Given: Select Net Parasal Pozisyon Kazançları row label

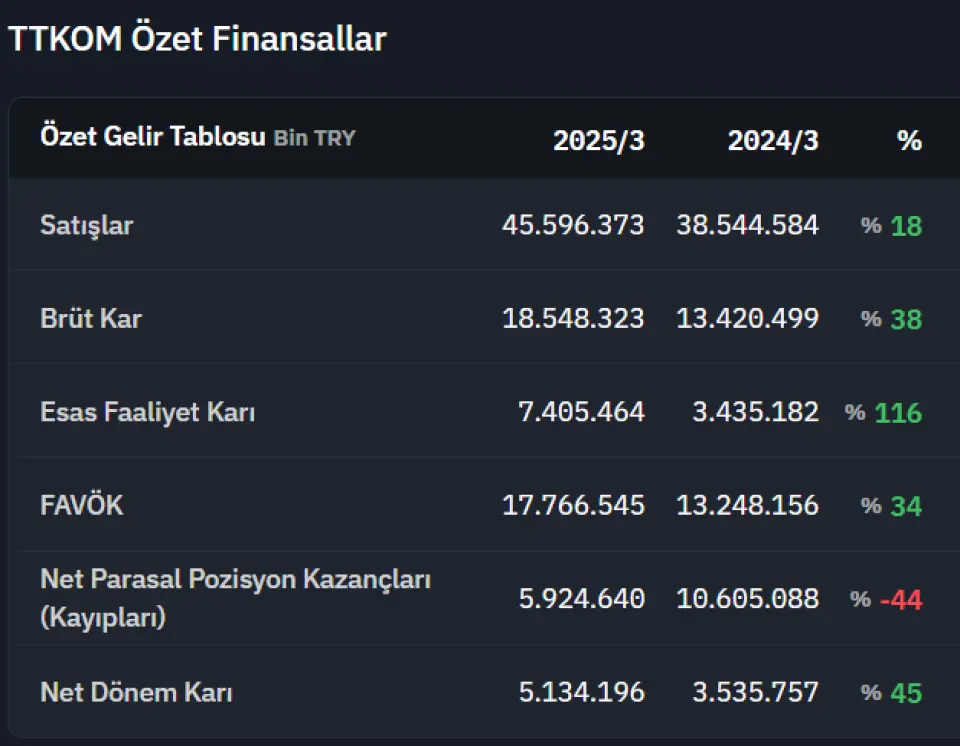Looking at the screenshot, I should [235, 598].
